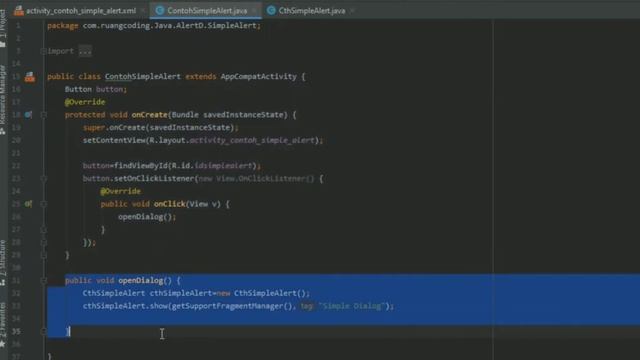This screenshot has width=640, height=360.
Task: Open the CthSimpleAlert.java tab
Action: point(311,11)
